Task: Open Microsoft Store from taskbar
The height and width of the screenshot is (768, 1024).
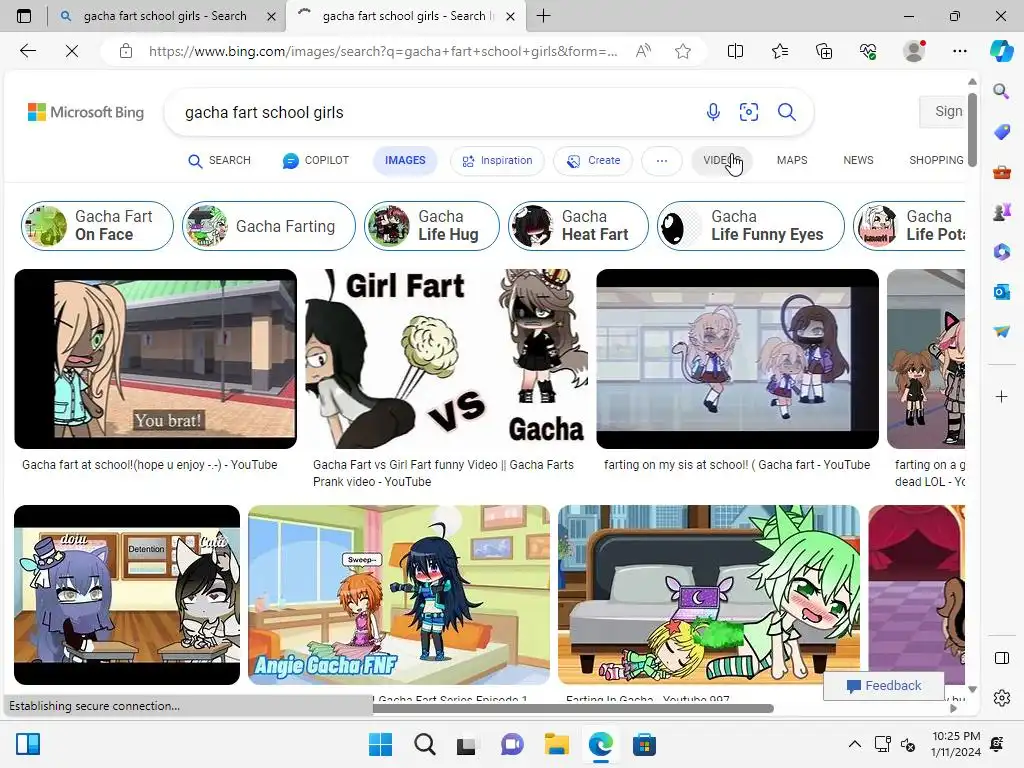Action: [644, 744]
